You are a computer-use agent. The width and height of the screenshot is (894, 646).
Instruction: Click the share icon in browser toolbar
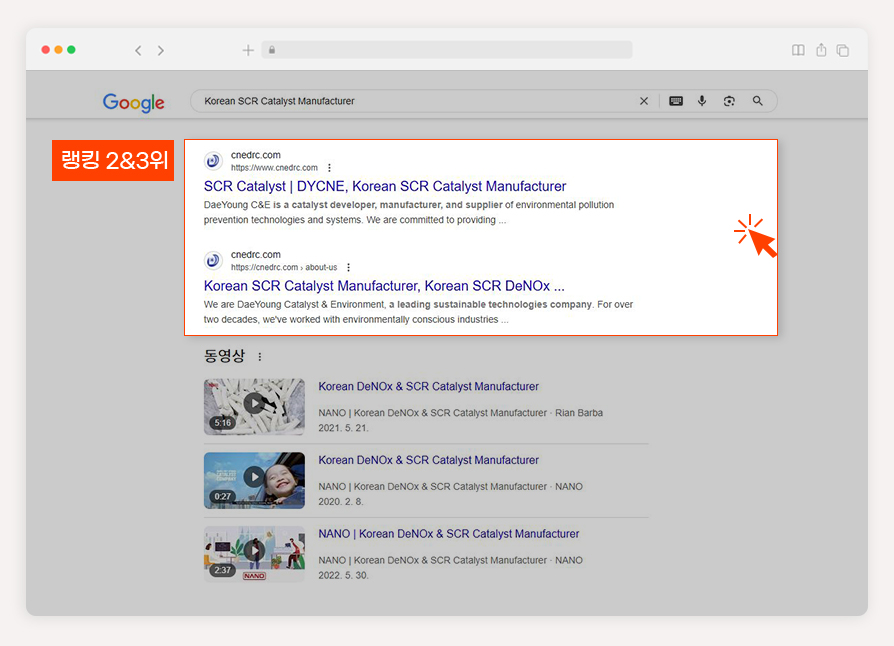[821, 50]
